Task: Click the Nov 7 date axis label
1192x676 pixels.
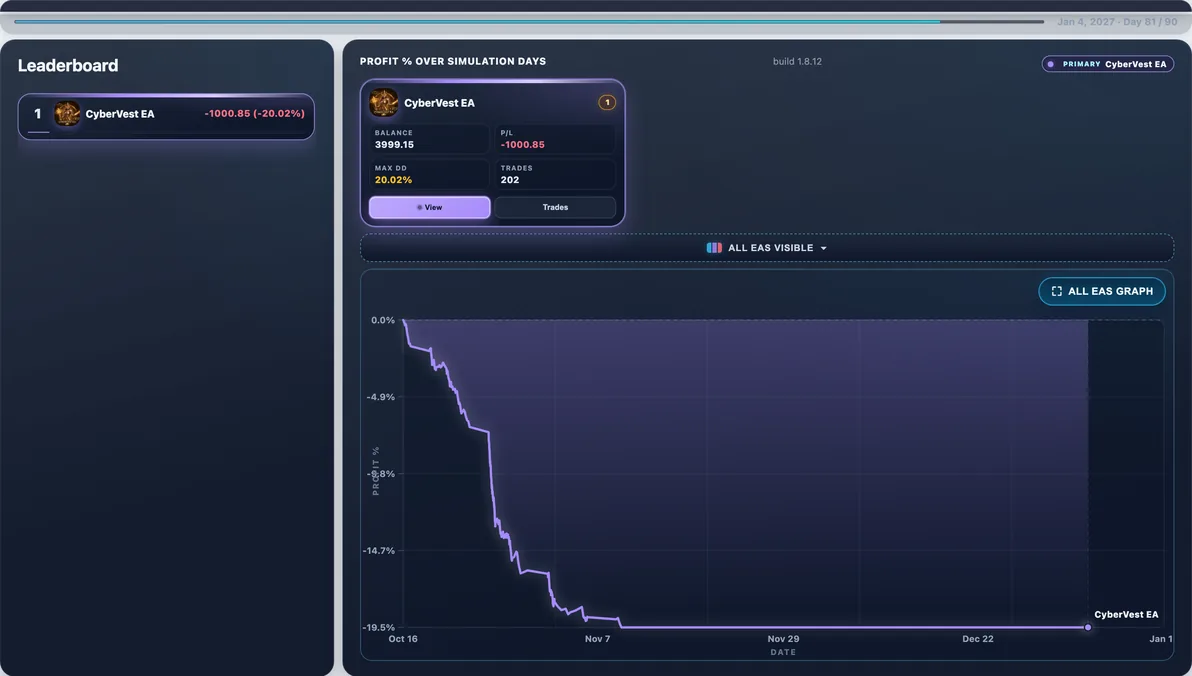Action: [x=598, y=639]
